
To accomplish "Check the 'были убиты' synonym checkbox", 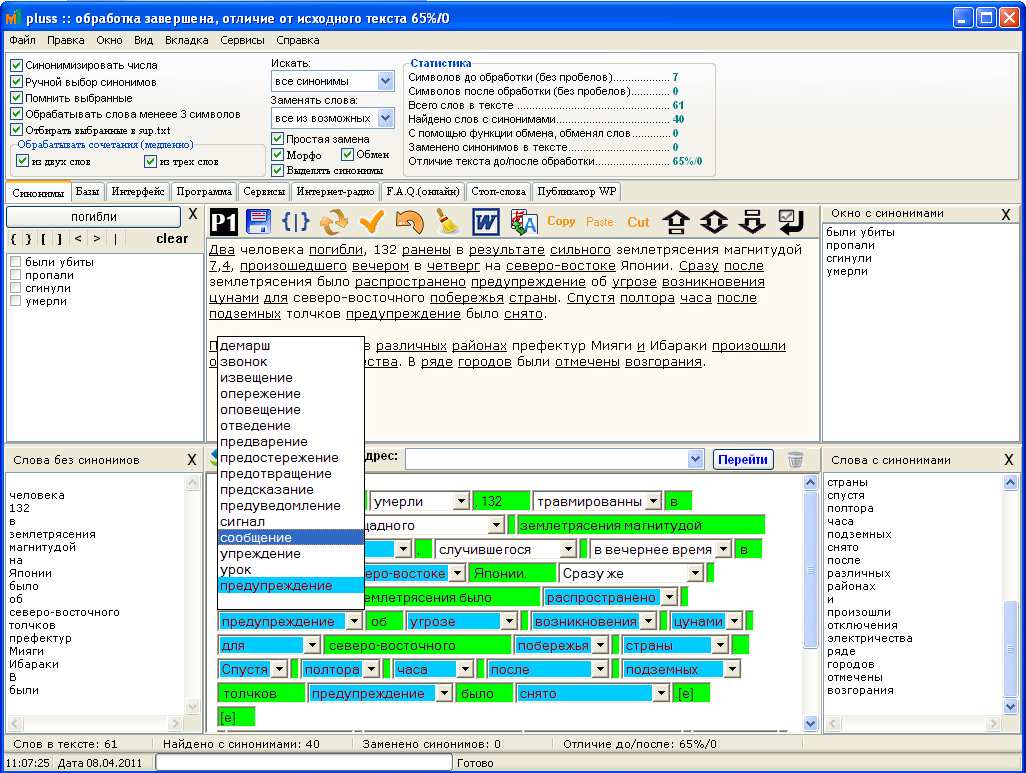I will (16, 262).
